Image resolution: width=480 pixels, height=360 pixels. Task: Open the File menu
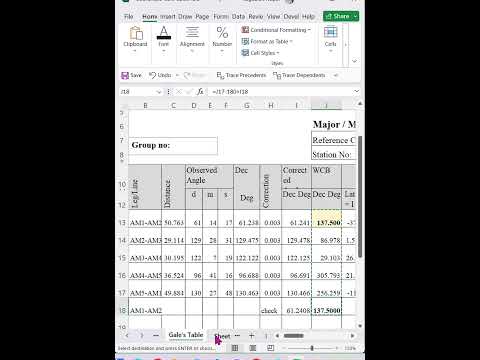pyautogui.click(x=129, y=16)
